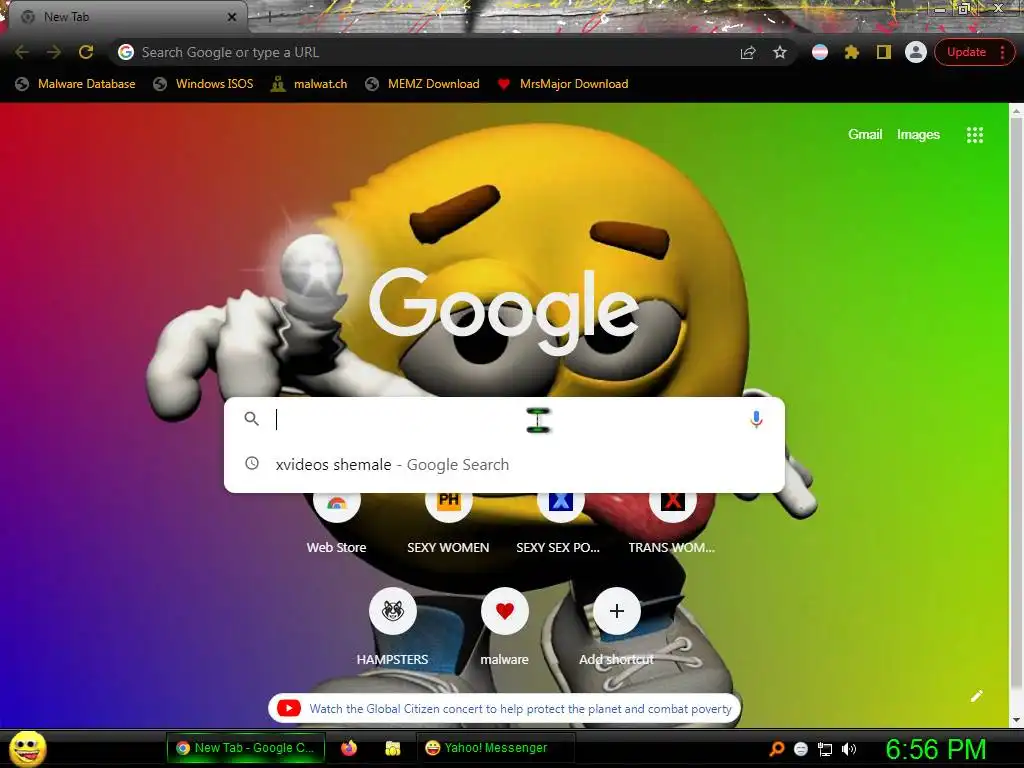Open the HAMPSTERS shortcut
The image size is (1024, 768).
(x=392, y=626)
